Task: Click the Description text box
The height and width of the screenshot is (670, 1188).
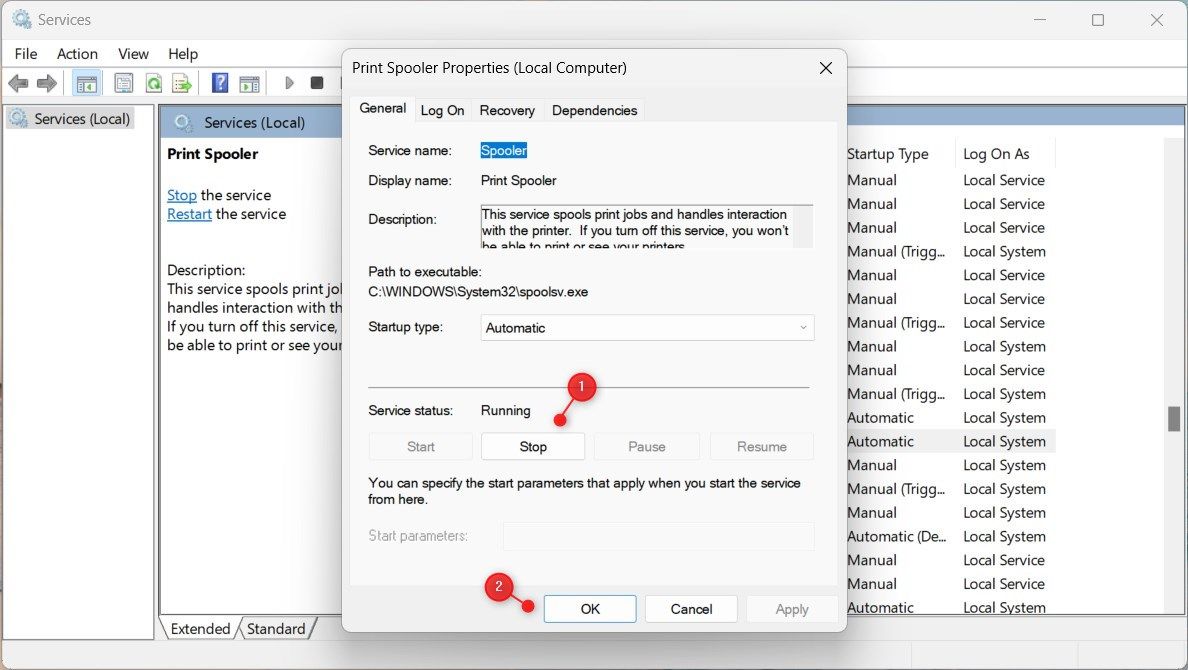Action: click(x=646, y=227)
